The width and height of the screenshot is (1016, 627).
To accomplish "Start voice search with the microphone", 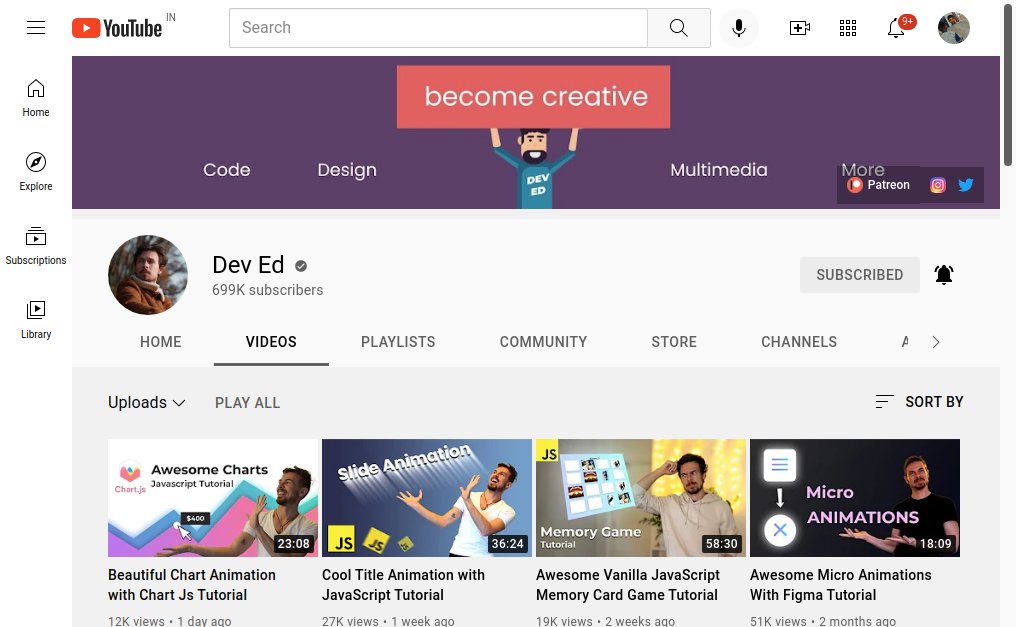I will (x=738, y=28).
